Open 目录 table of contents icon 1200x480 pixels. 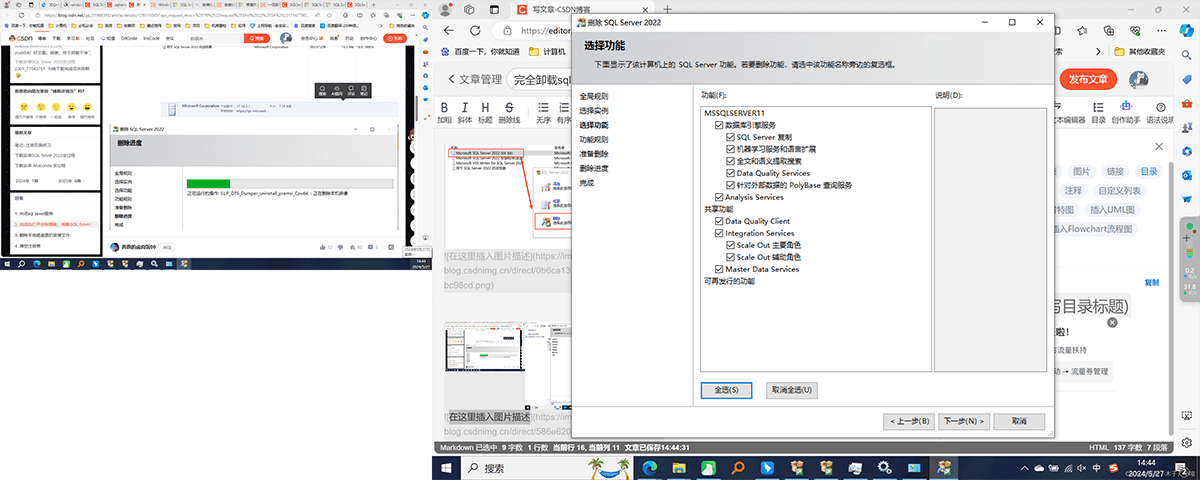coord(1099,112)
